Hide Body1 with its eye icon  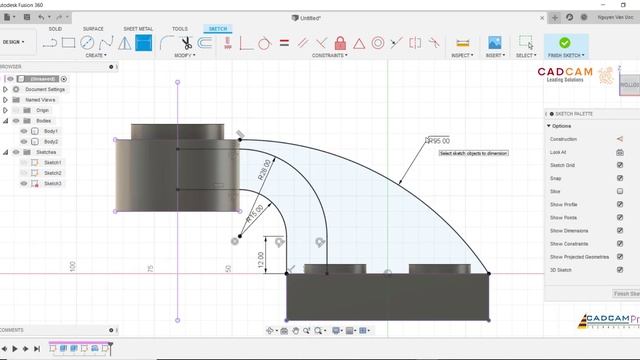tap(24, 131)
